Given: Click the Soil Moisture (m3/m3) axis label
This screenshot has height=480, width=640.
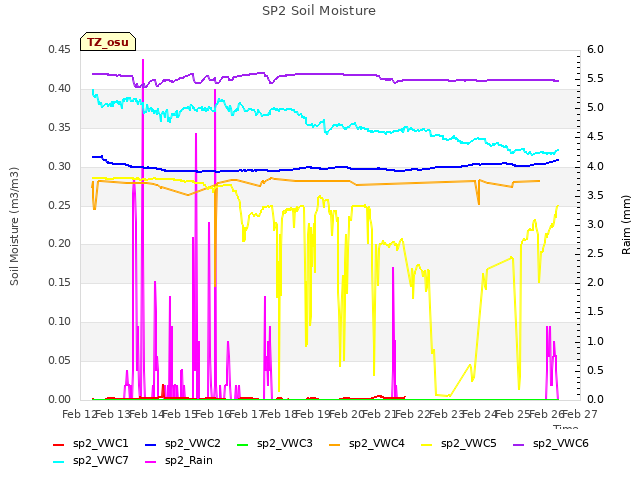Looking at the screenshot, I should point(14,226).
